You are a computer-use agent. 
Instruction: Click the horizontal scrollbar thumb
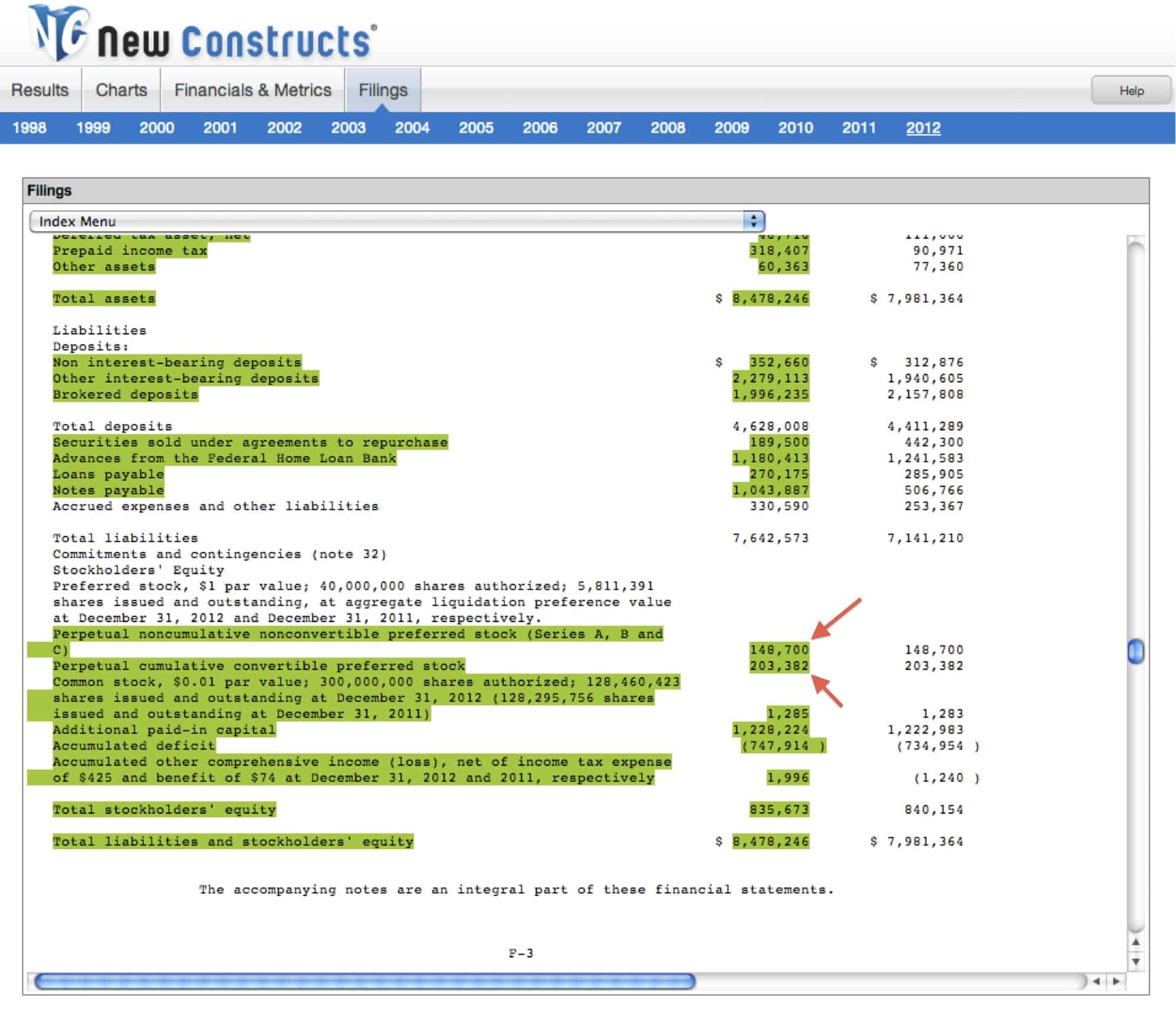[364, 981]
